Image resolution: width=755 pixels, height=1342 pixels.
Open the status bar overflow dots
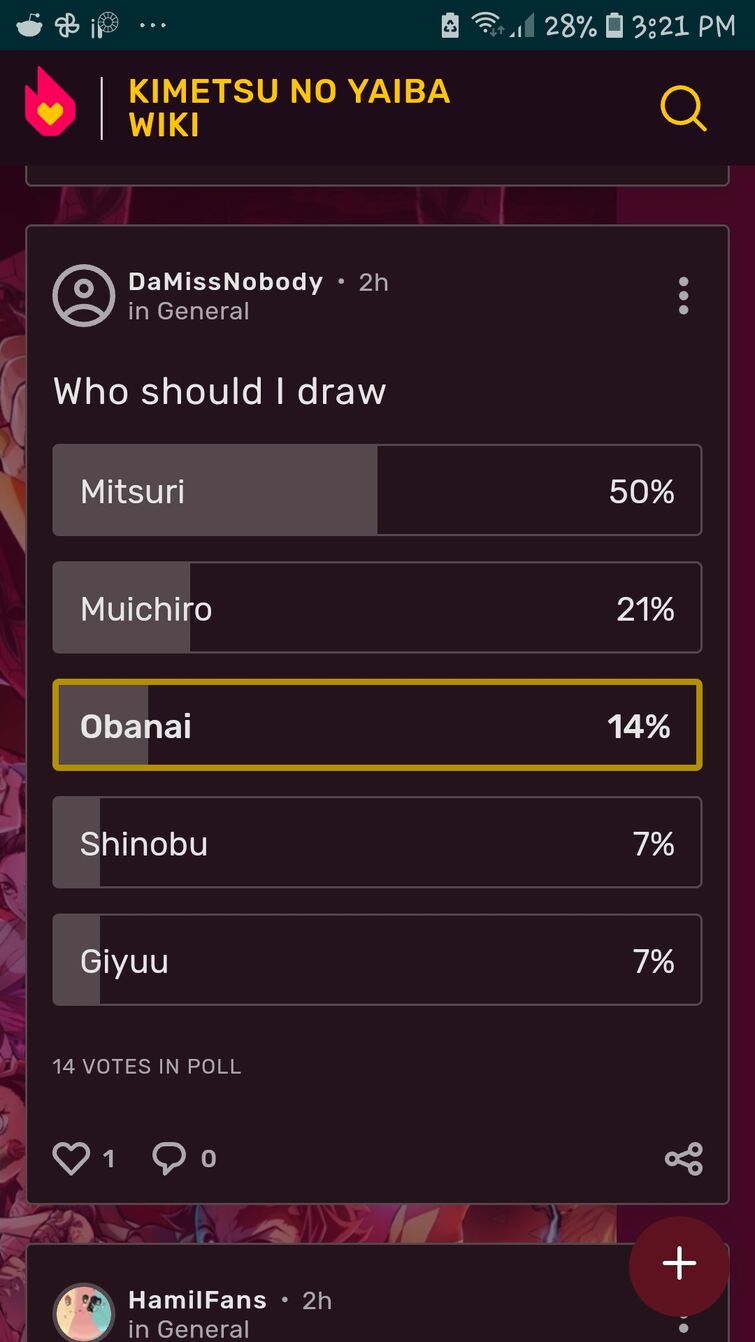(153, 25)
